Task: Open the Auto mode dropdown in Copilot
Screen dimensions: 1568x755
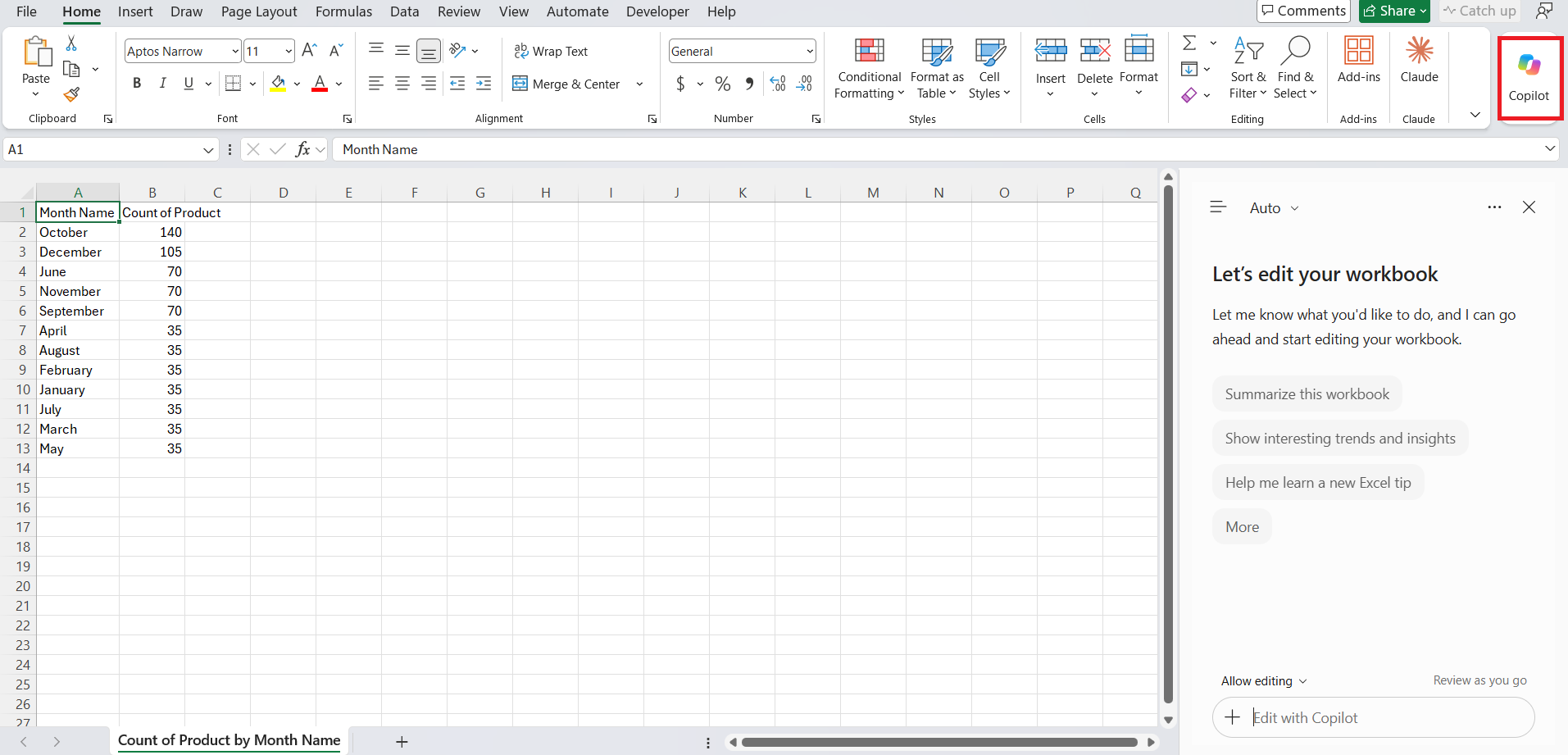Action: [1274, 208]
